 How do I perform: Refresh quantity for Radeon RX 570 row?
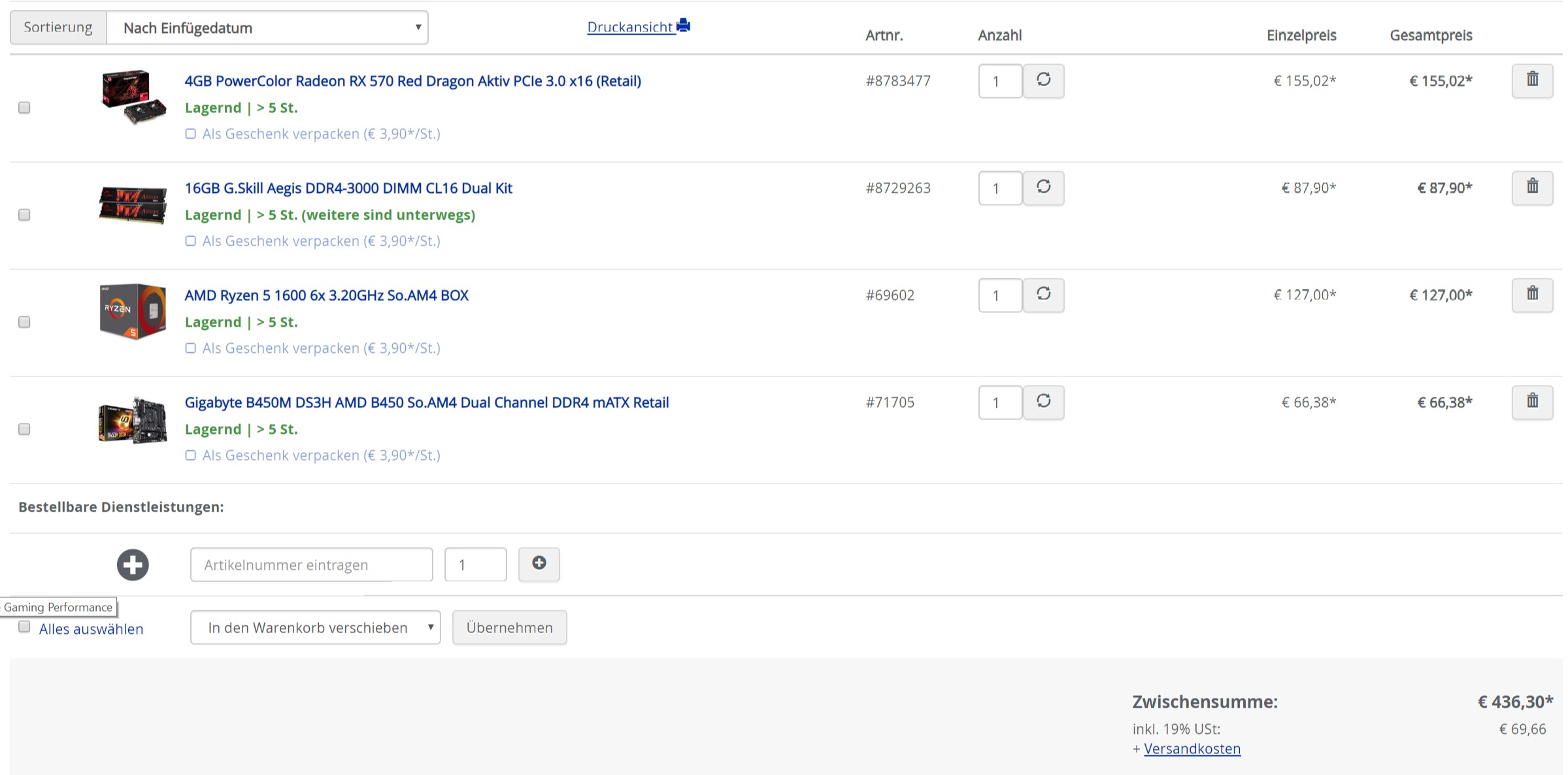tap(1043, 80)
